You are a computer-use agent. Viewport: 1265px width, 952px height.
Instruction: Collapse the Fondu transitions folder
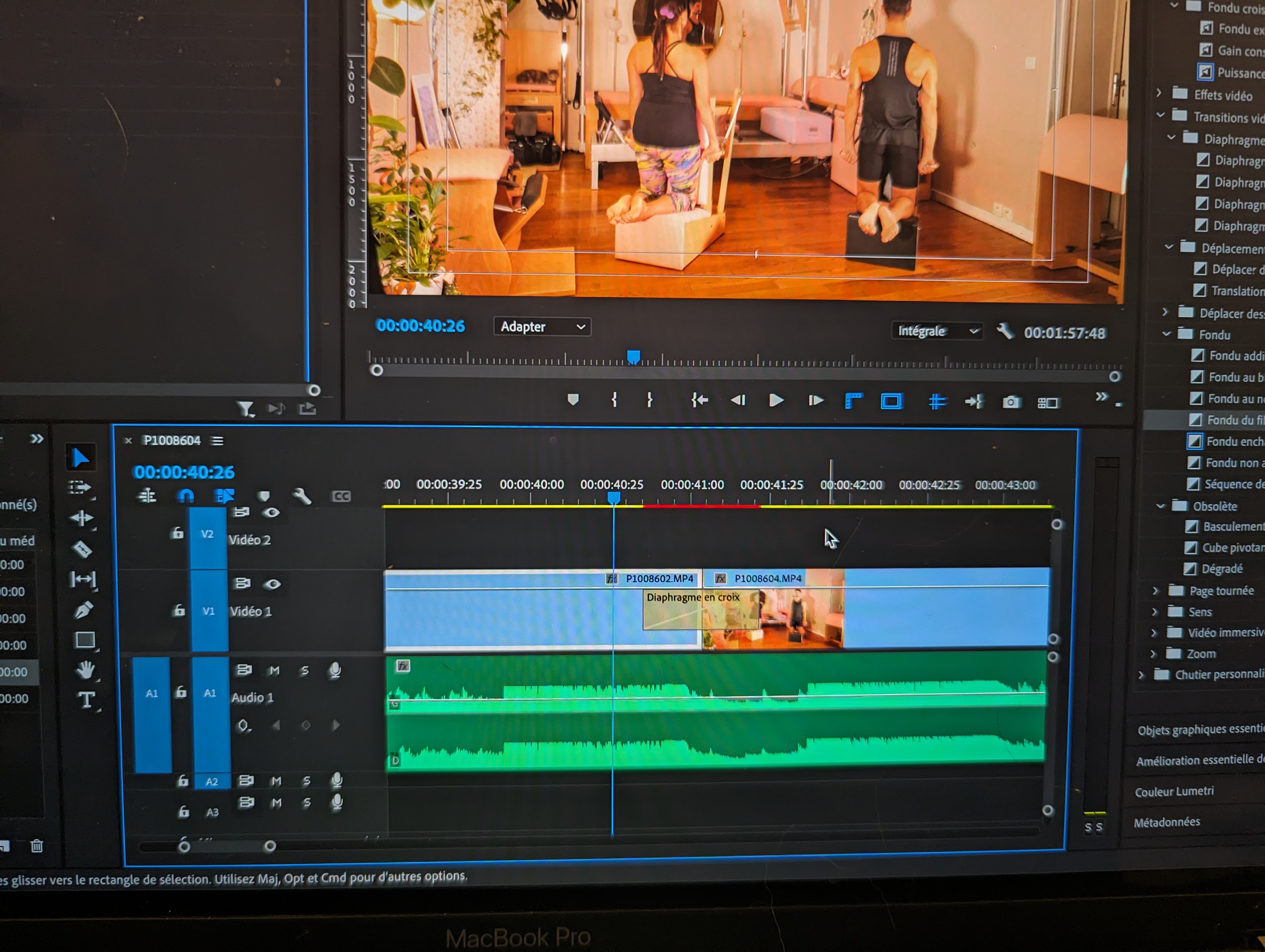pos(1166,334)
